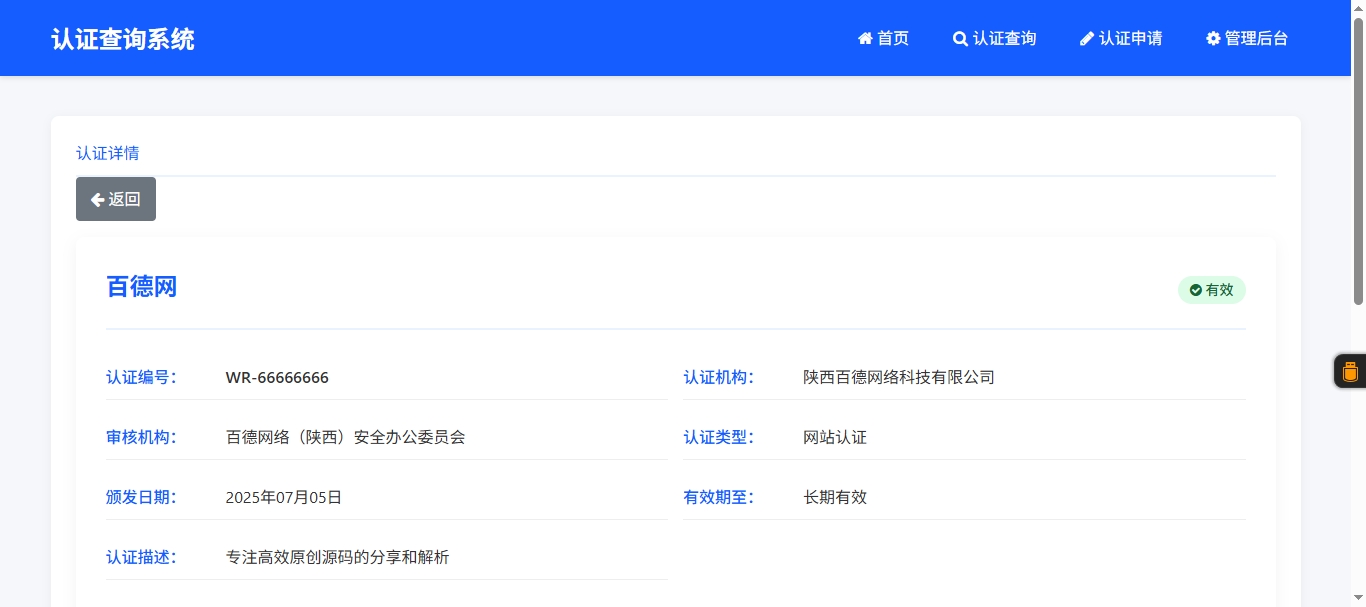Click the issue date 2025年07月05日
The image size is (1366, 607).
284,497
